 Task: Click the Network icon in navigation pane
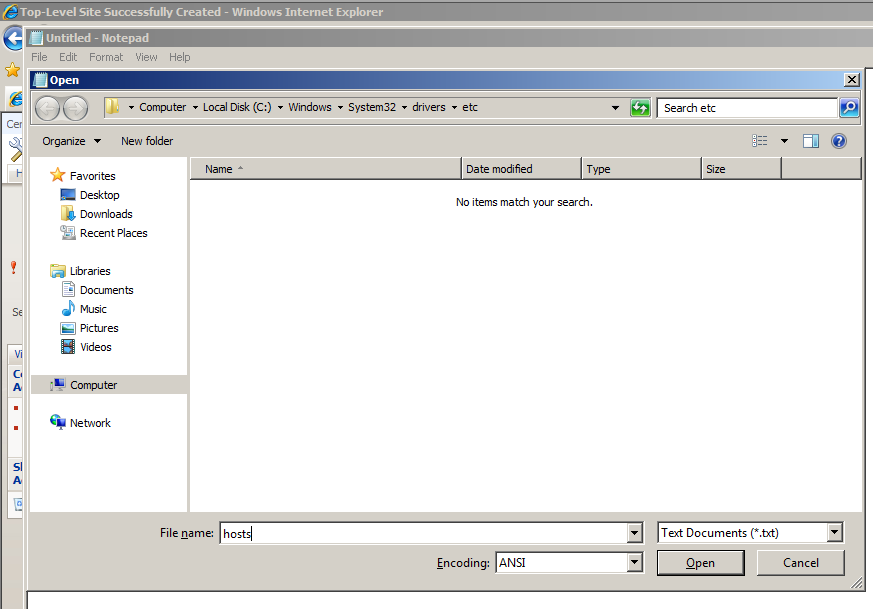click(57, 423)
